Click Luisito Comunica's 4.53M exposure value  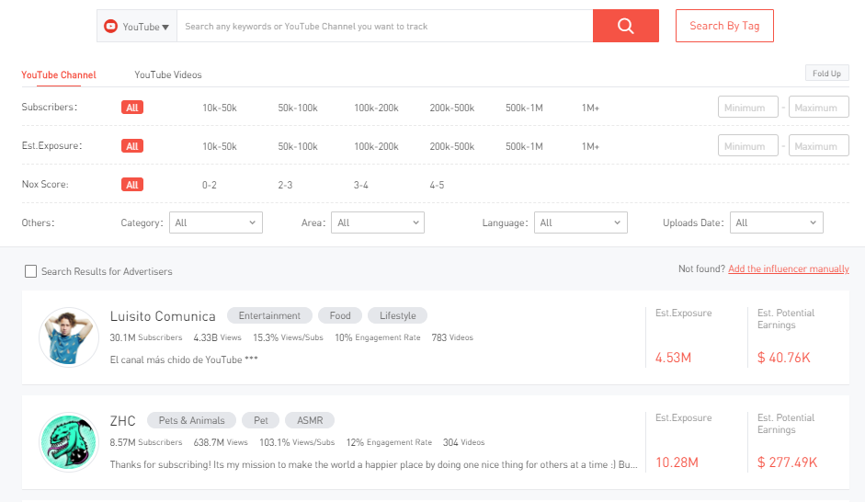(x=673, y=357)
